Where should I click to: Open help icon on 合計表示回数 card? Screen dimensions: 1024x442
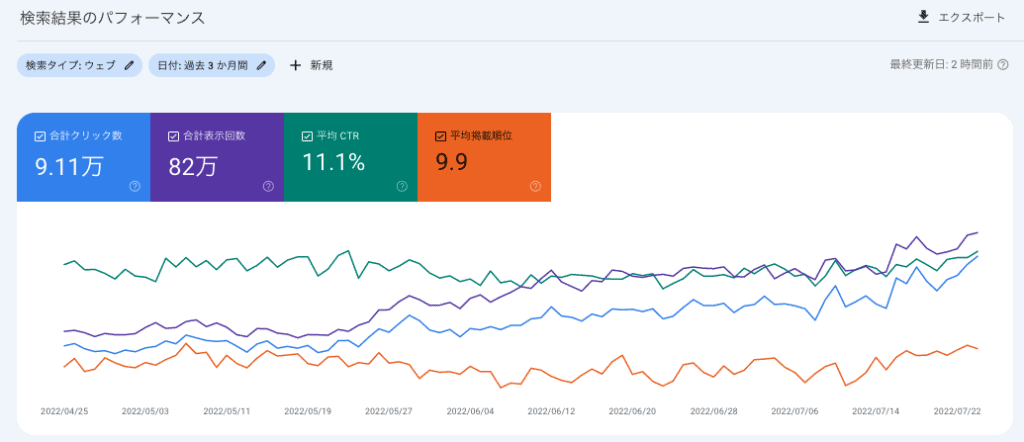[x=268, y=186]
